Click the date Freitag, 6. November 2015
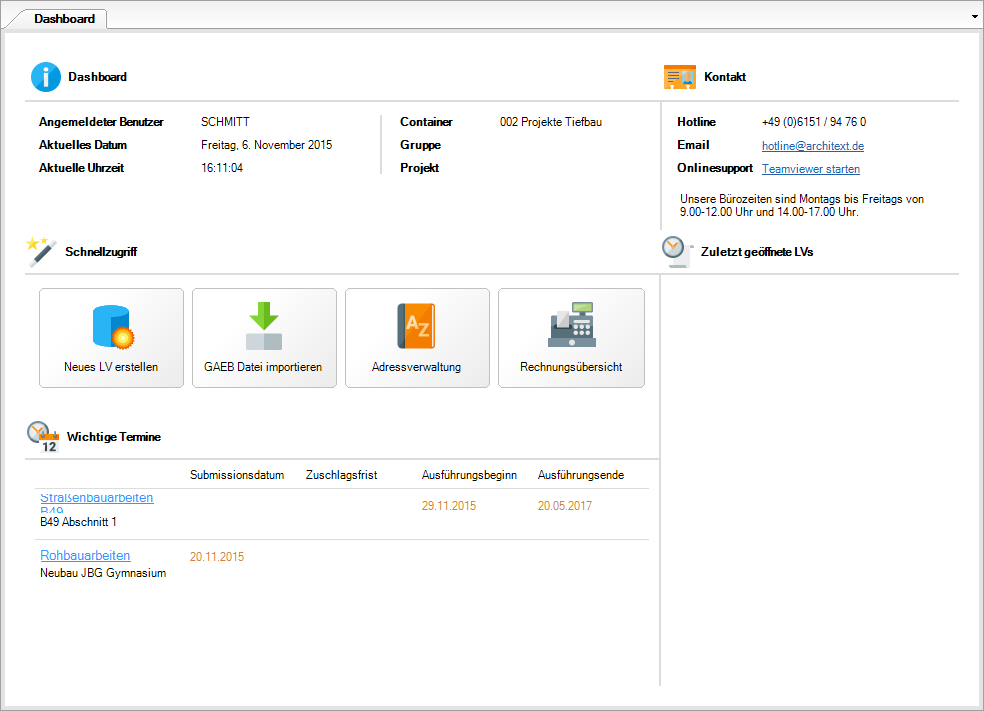984x711 pixels. tap(267, 145)
